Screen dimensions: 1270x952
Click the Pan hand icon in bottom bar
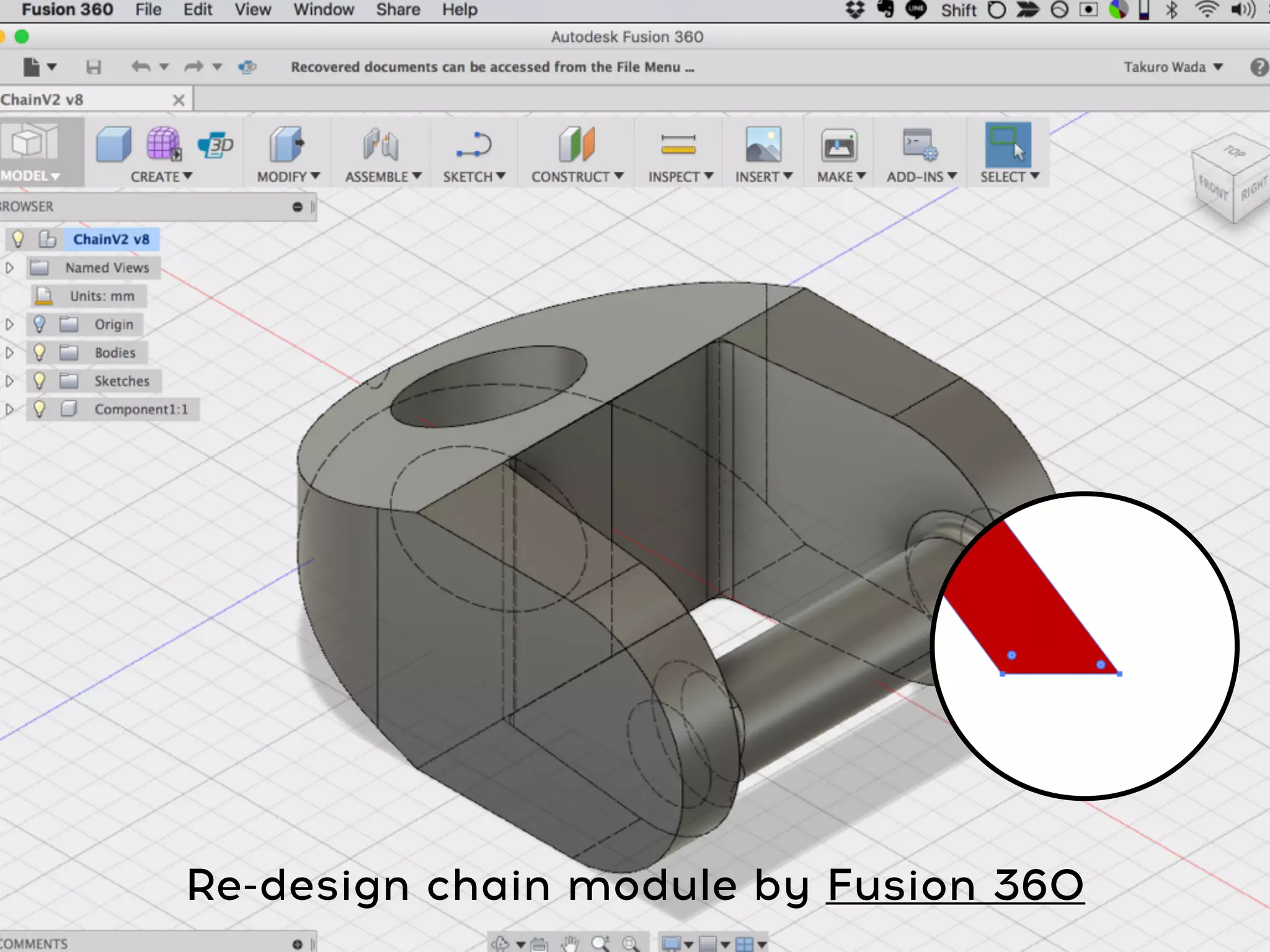click(570, 943)
